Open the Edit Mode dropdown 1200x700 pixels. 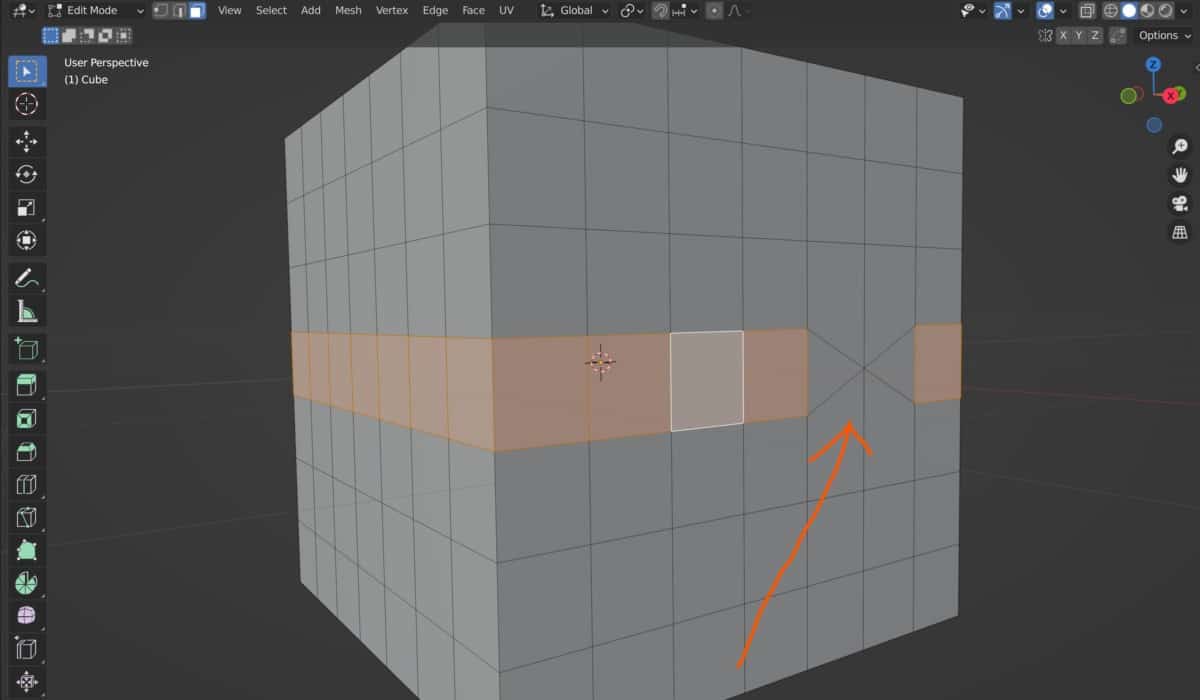point(96,11)
